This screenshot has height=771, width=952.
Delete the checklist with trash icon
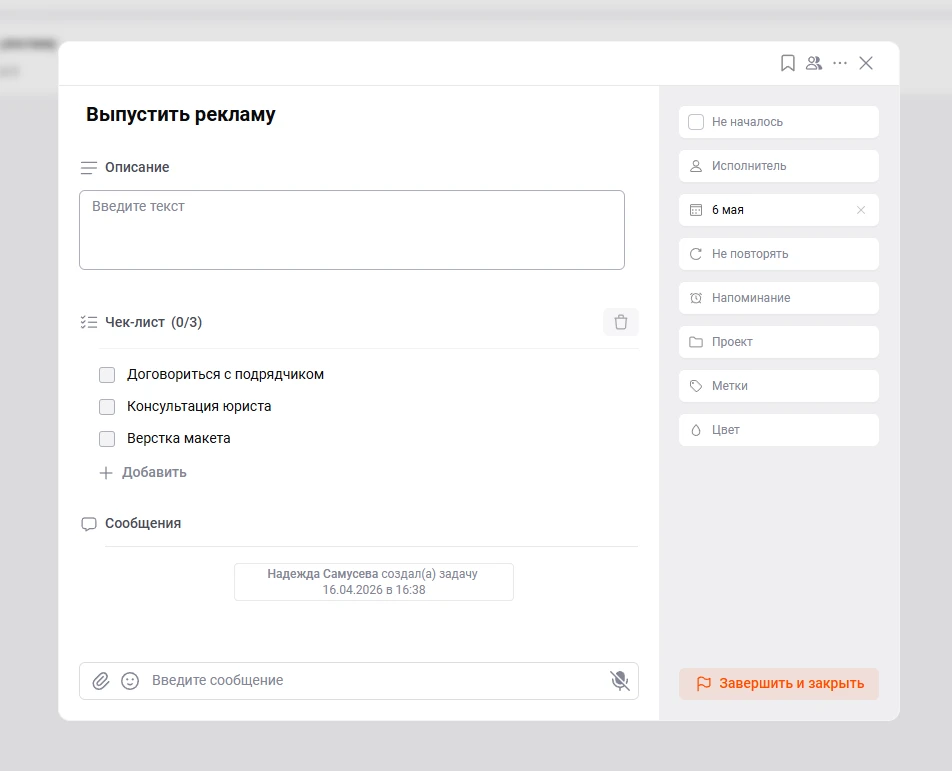click(620, 322)
